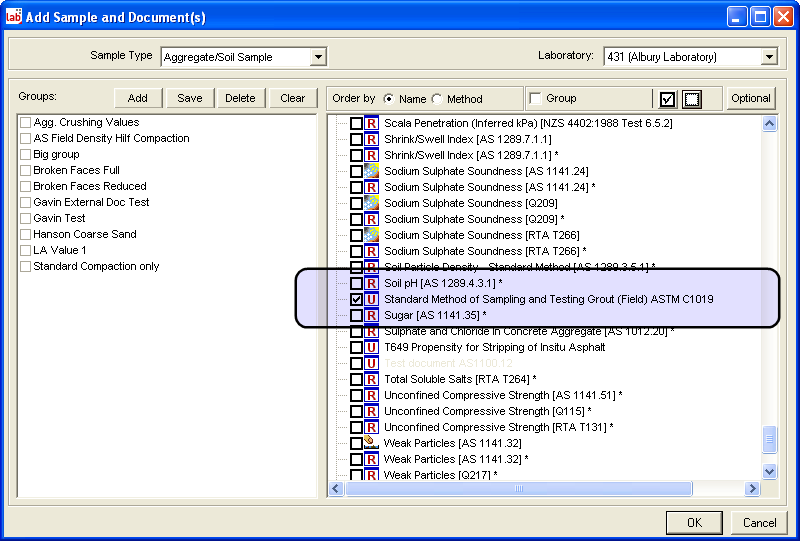
Task: Click the icon beside Weak Particles [AS 1141.32]
Action: click(x=371, y=442)
